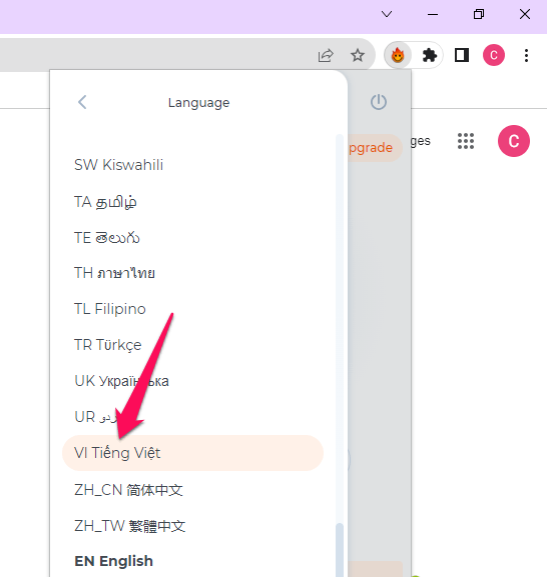548x579 pixels.
Task: Choose VI Tiếng Việt language
Action: point(193,453)
